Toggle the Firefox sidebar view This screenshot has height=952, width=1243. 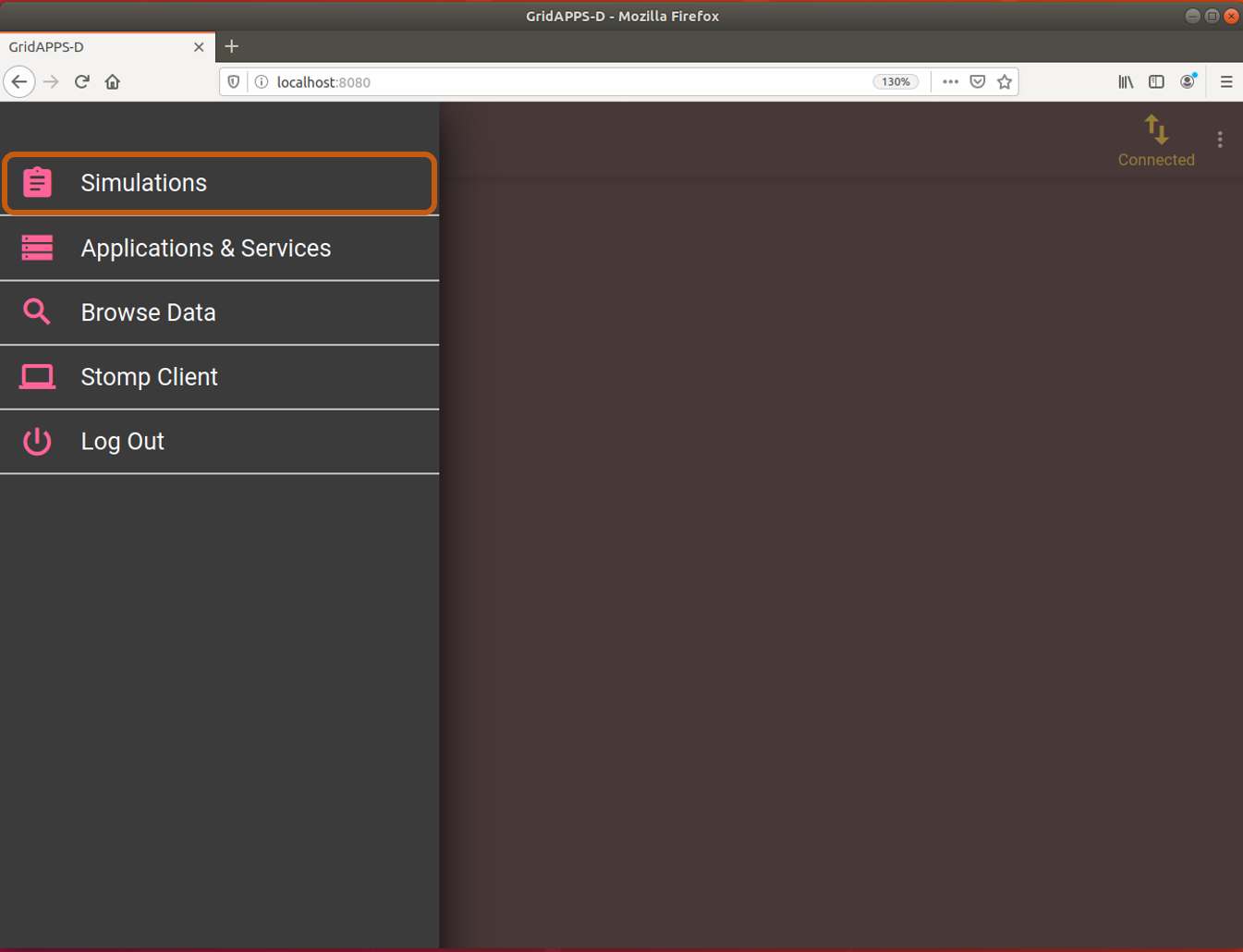1156,82
